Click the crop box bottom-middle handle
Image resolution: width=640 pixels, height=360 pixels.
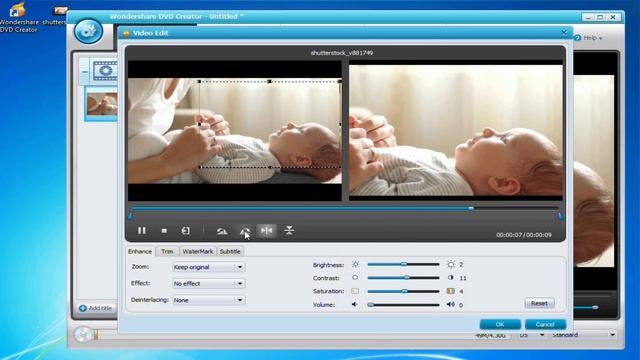(x=269, y=167)
